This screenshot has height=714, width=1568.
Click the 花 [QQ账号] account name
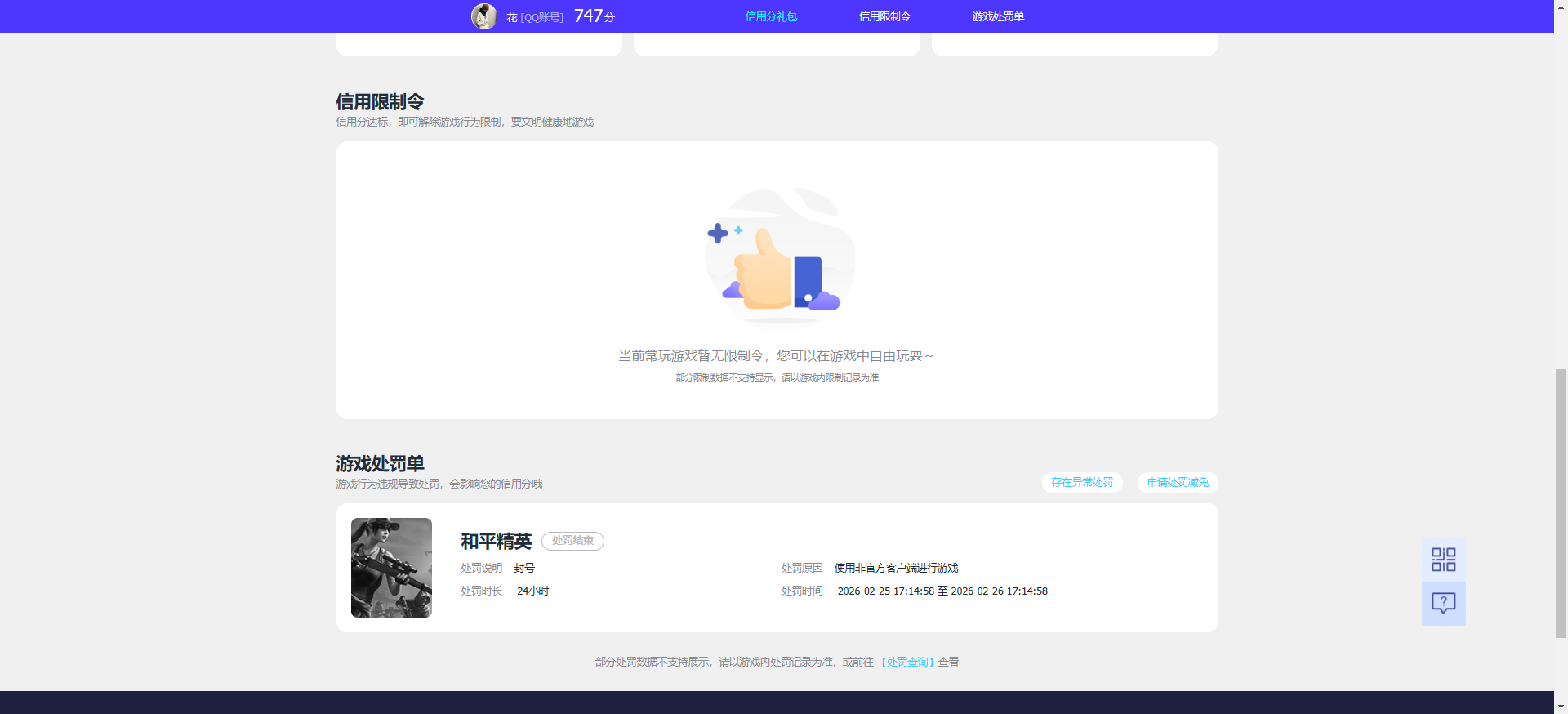[535, 17]
